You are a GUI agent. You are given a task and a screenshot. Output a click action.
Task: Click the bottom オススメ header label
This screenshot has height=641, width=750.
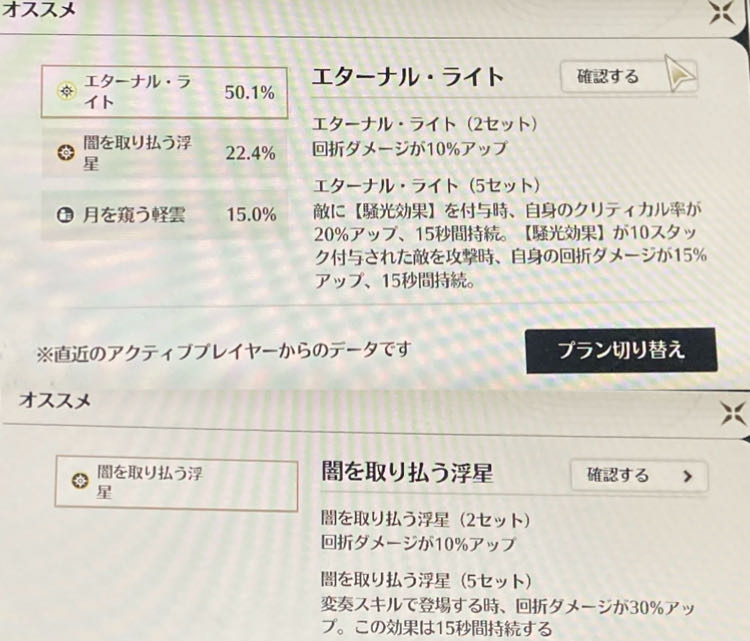click(55, 402)
